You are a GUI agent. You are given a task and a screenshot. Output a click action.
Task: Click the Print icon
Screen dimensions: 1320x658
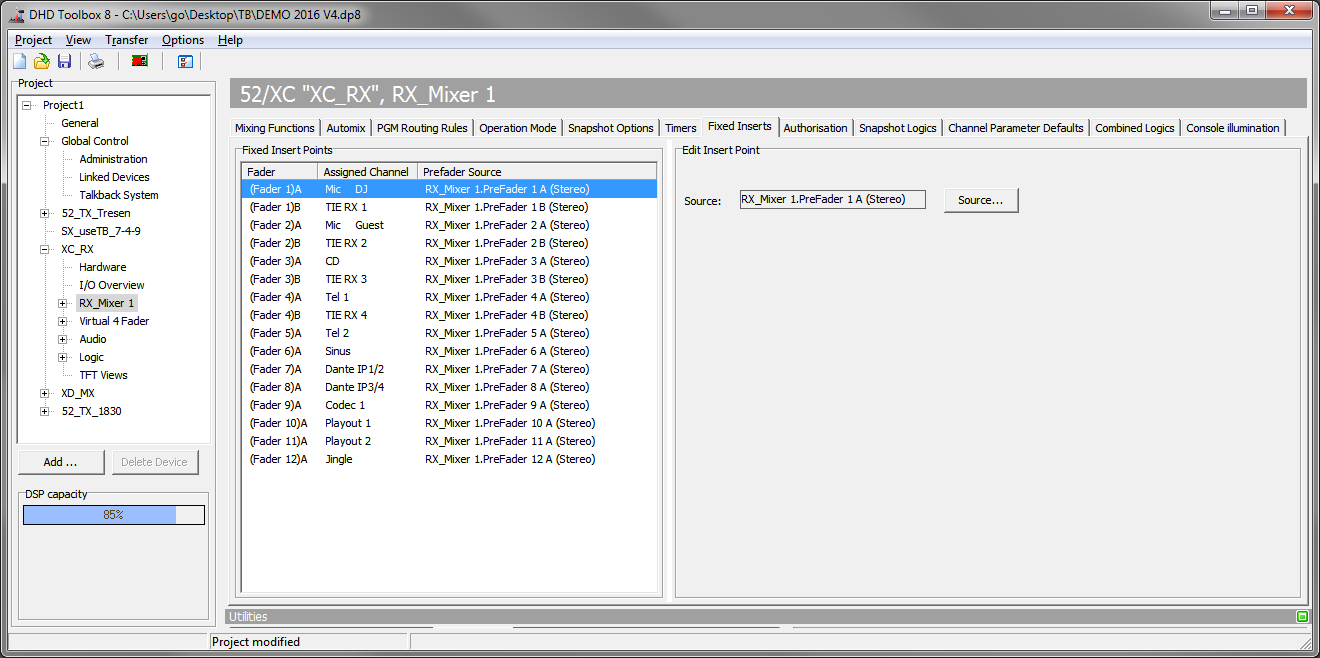95,61
